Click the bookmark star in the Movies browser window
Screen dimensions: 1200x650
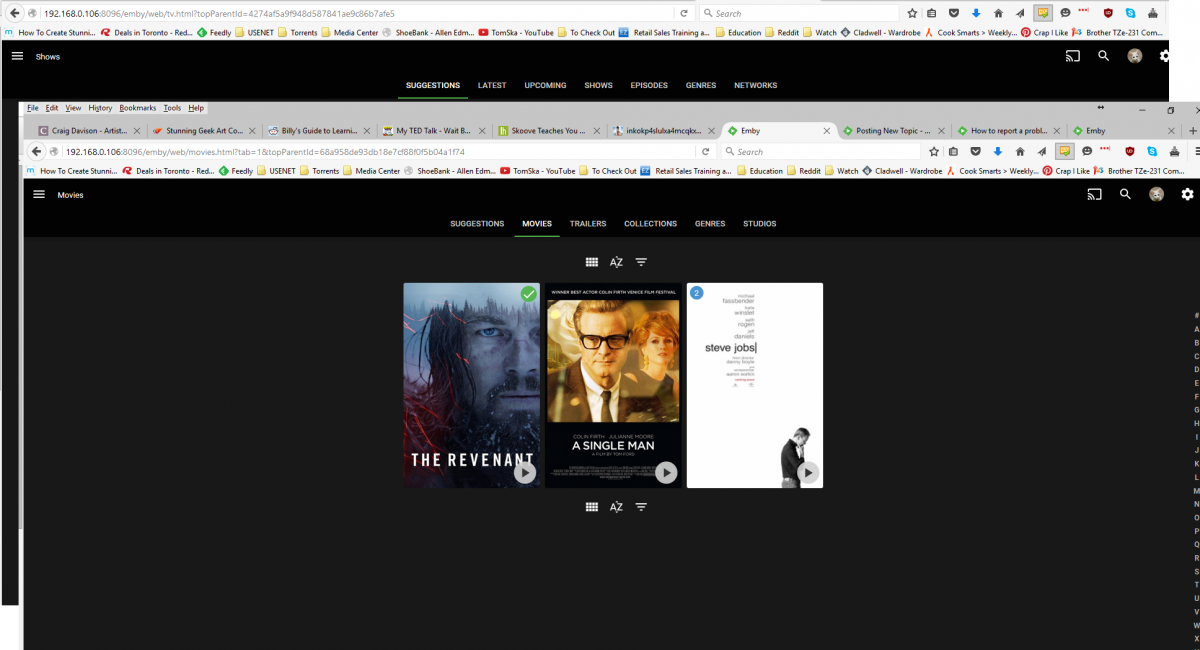pyautogui.click(x=934, y=151)
